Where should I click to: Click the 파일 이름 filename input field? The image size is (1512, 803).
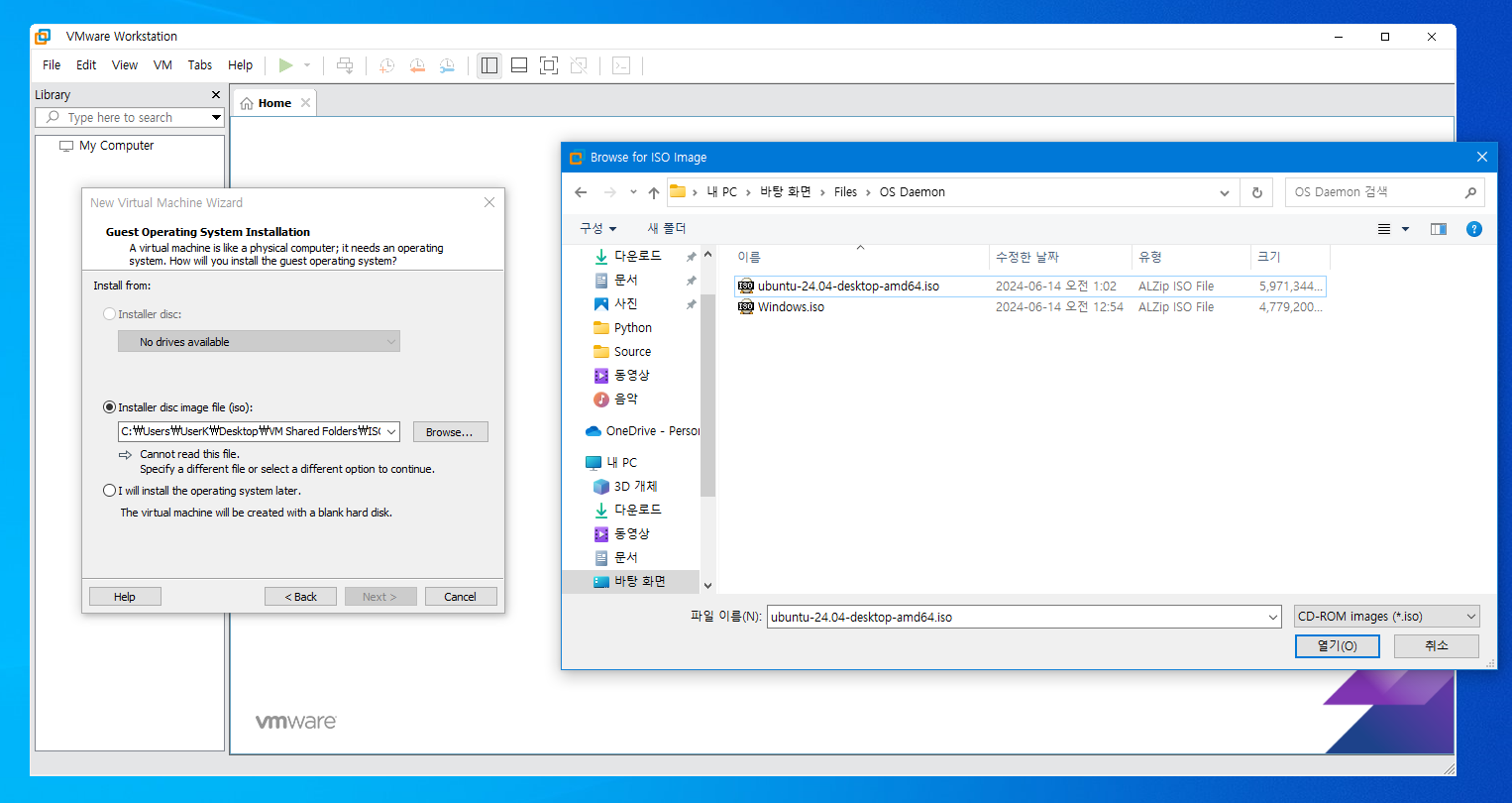[1017, 617]
